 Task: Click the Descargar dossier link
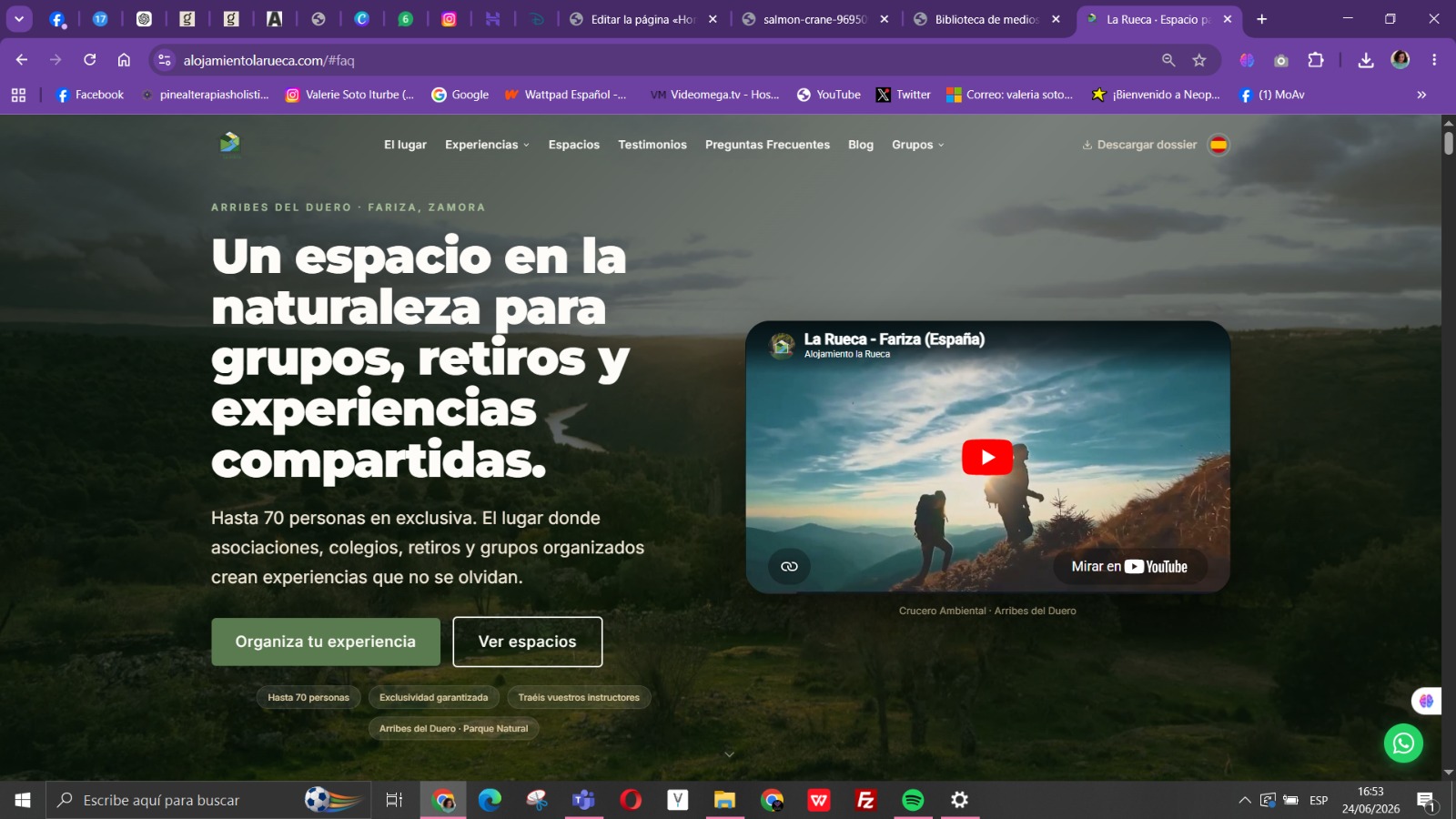(x=1139, y=145)
